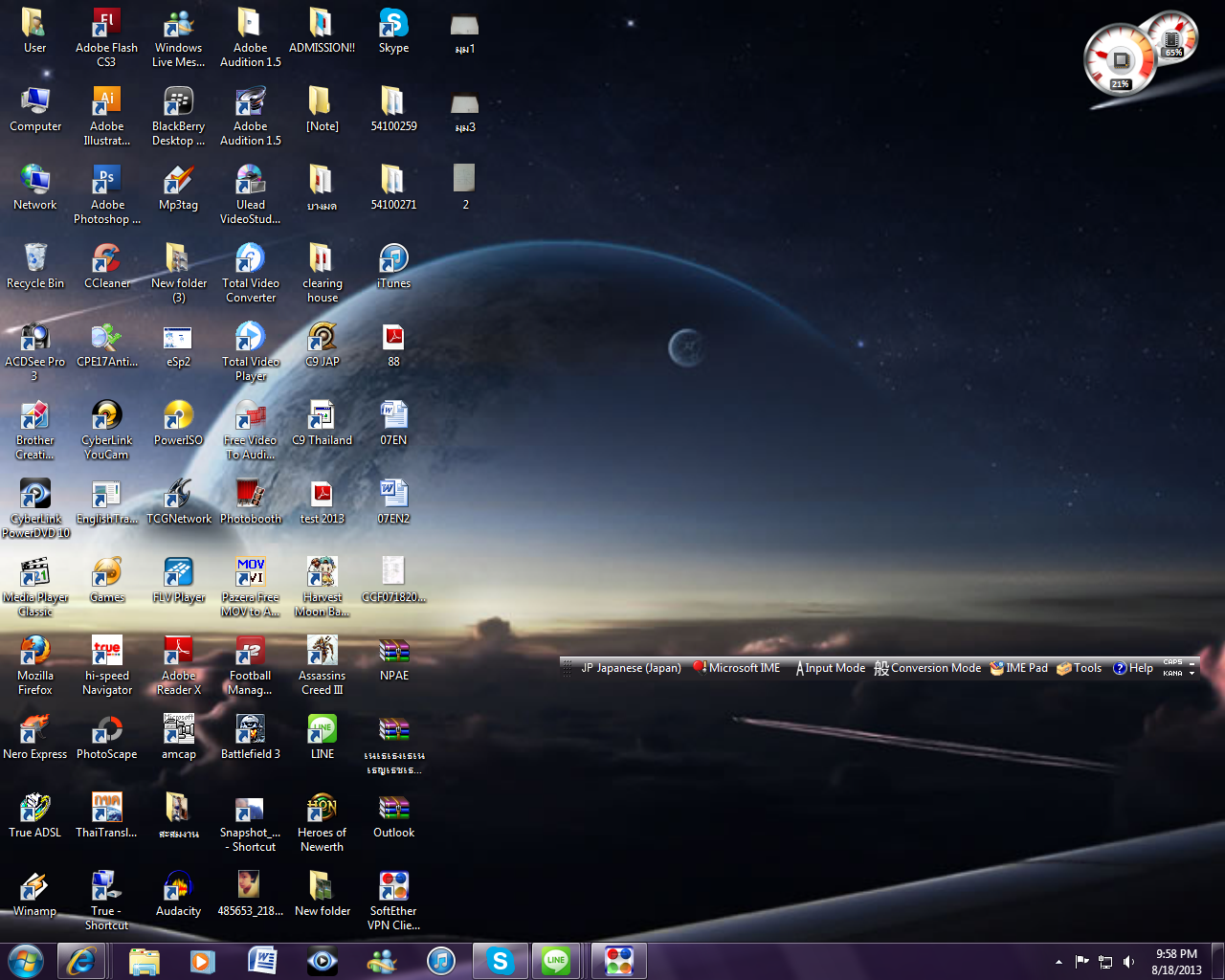The height and width of the screenshot is (980, 1225).
Task: Open the Conversion Mode menu on language bar
Action: pos(927,668)
